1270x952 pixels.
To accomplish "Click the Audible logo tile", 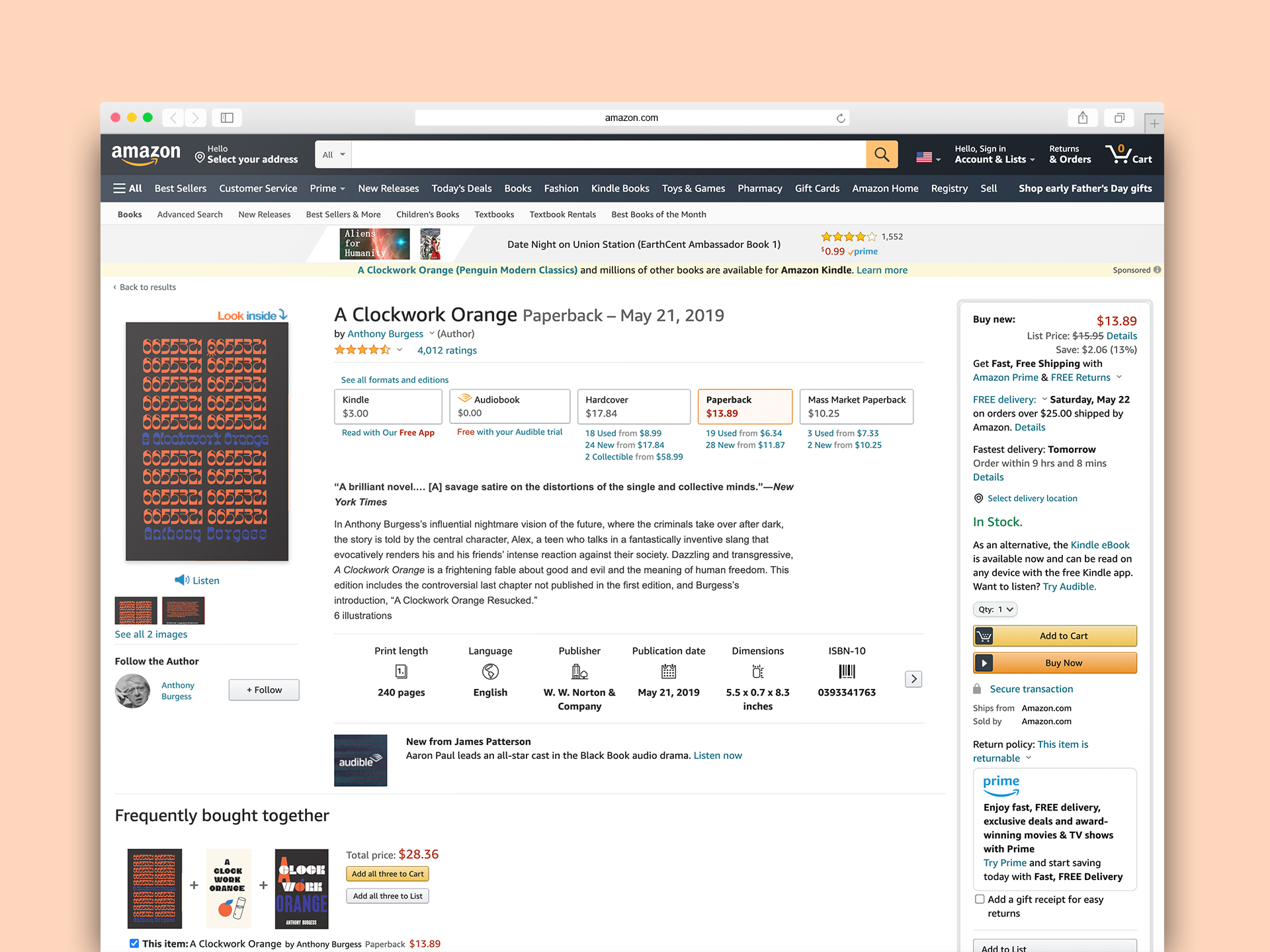I will coord(360,760).
